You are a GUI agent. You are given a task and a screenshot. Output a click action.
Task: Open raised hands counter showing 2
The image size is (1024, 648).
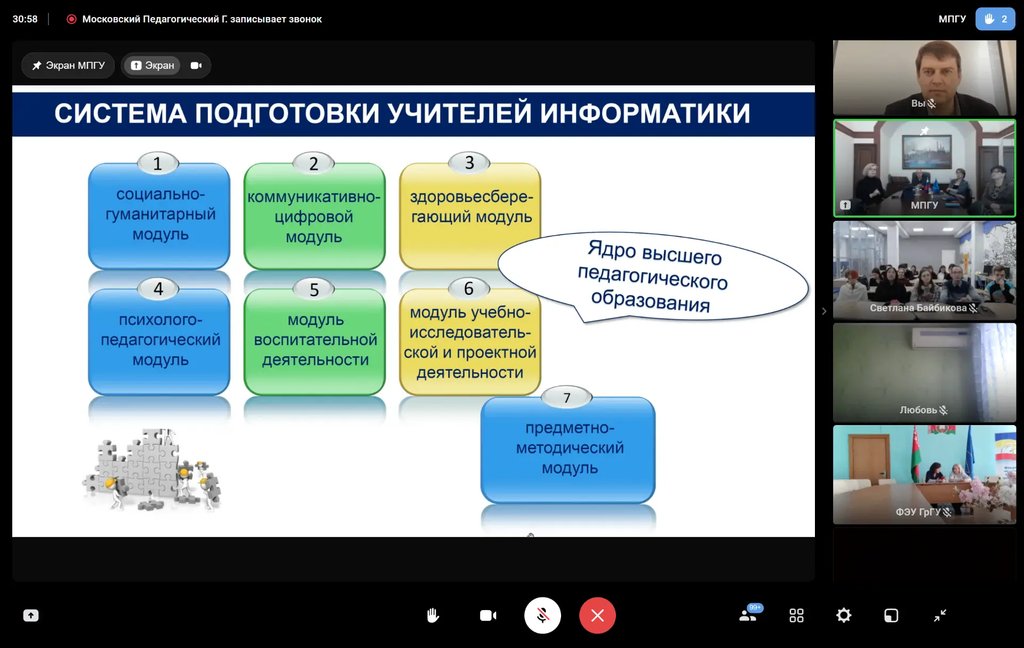coord(995,19)
